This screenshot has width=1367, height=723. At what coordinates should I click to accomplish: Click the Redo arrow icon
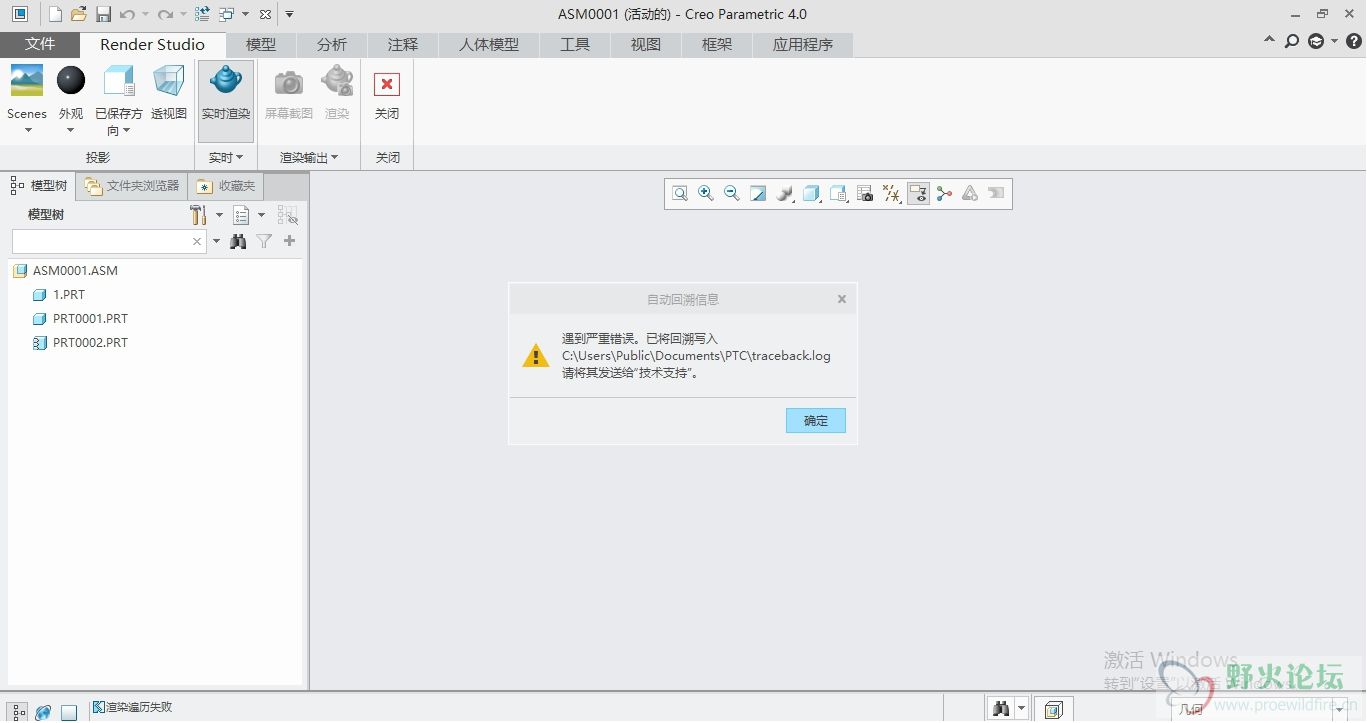(x=165, y=14)
